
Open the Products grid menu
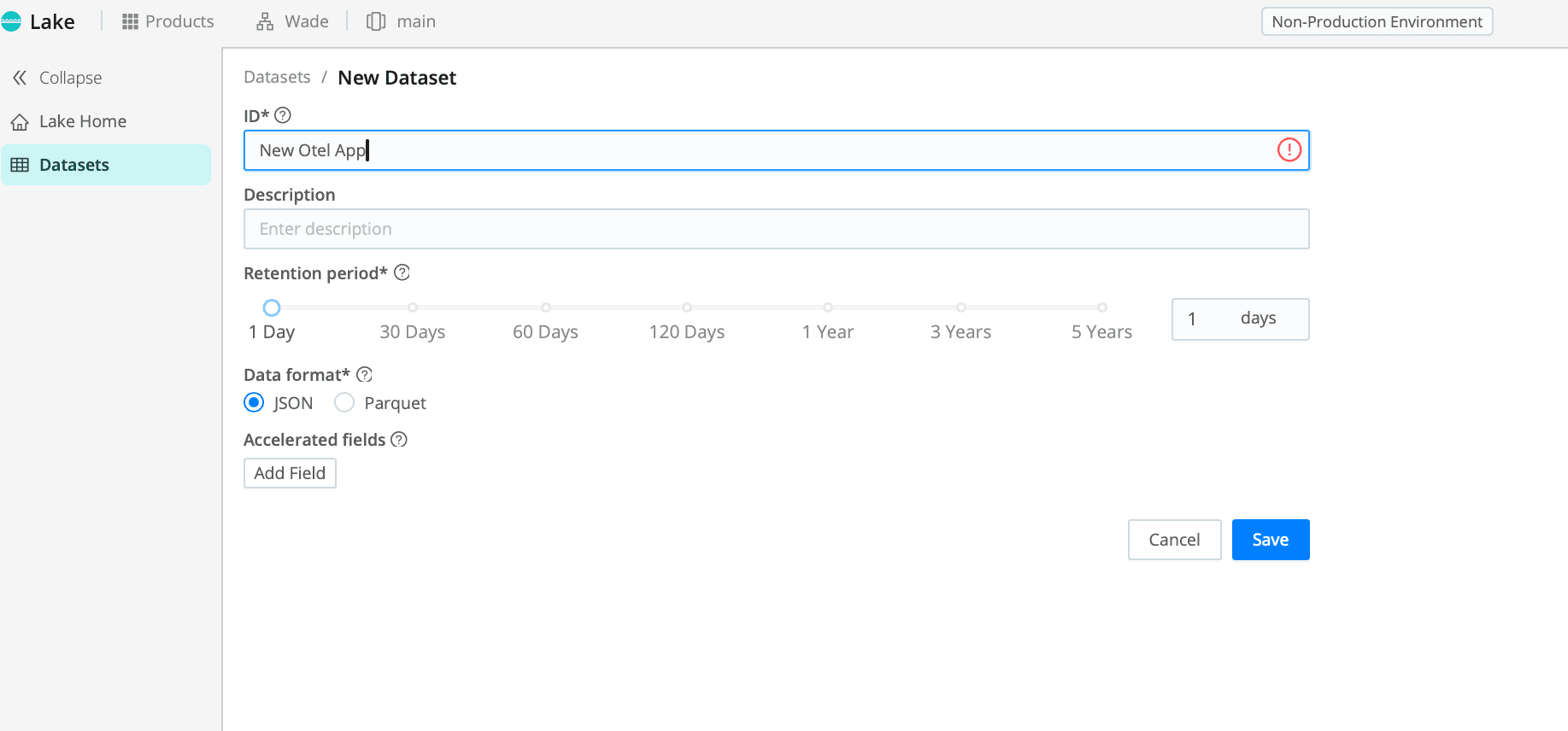tap(168, 22)
